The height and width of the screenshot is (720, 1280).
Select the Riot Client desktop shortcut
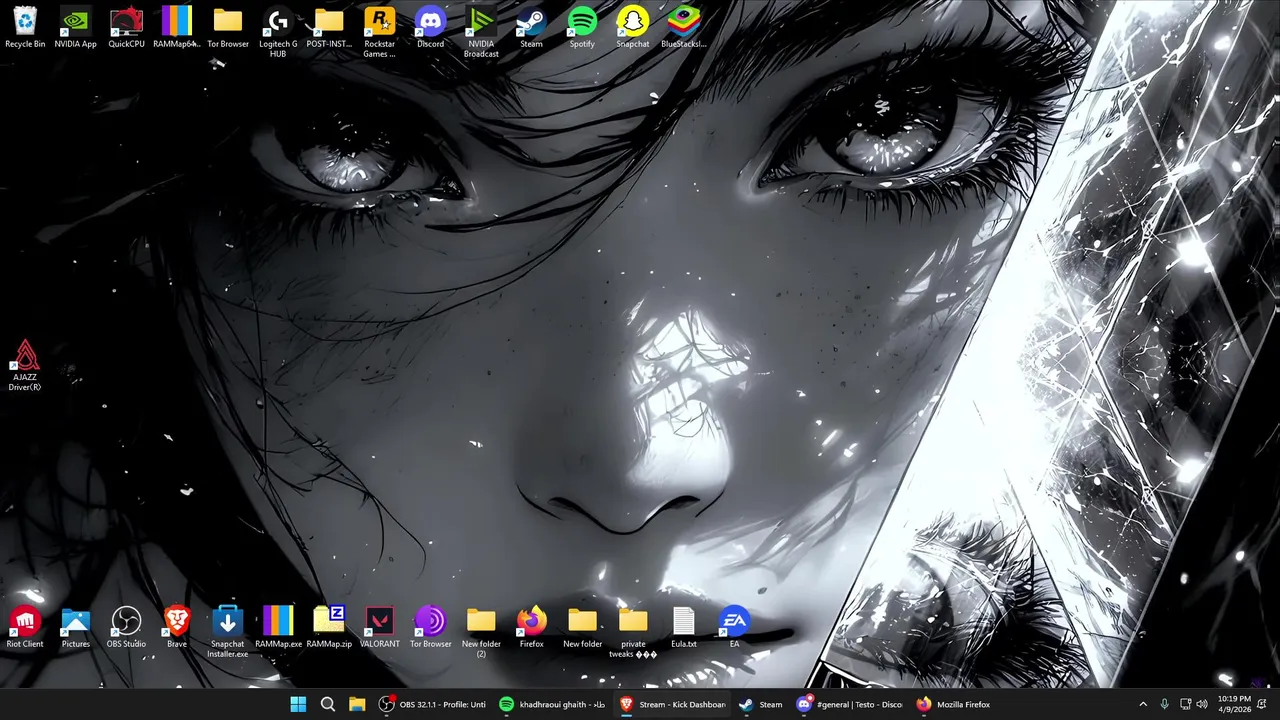click(25, 628)
